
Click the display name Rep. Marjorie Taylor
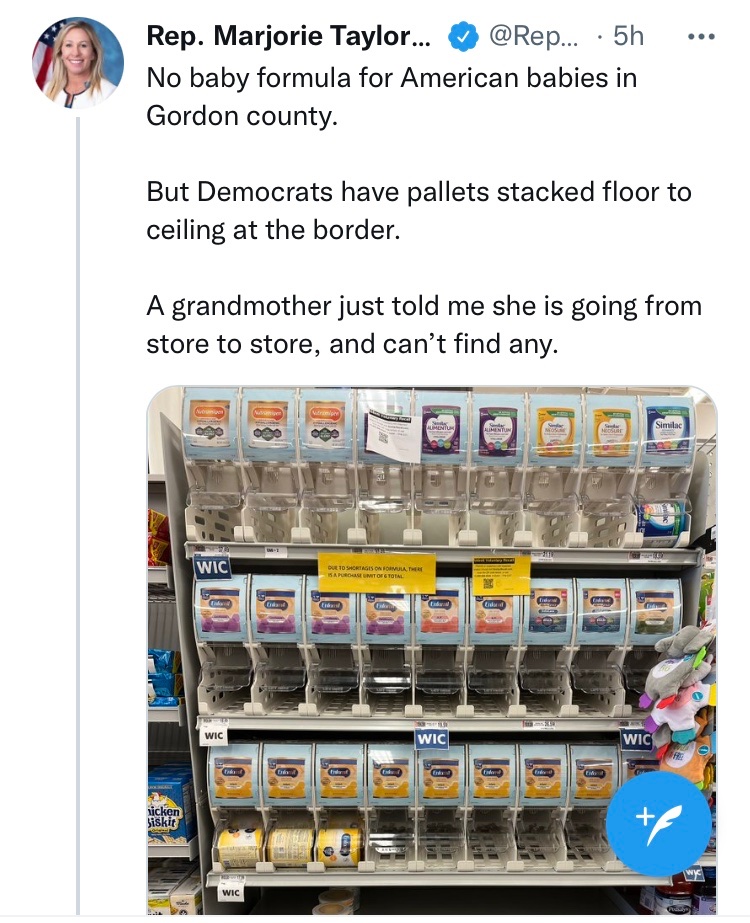click(x=288, y=36)
